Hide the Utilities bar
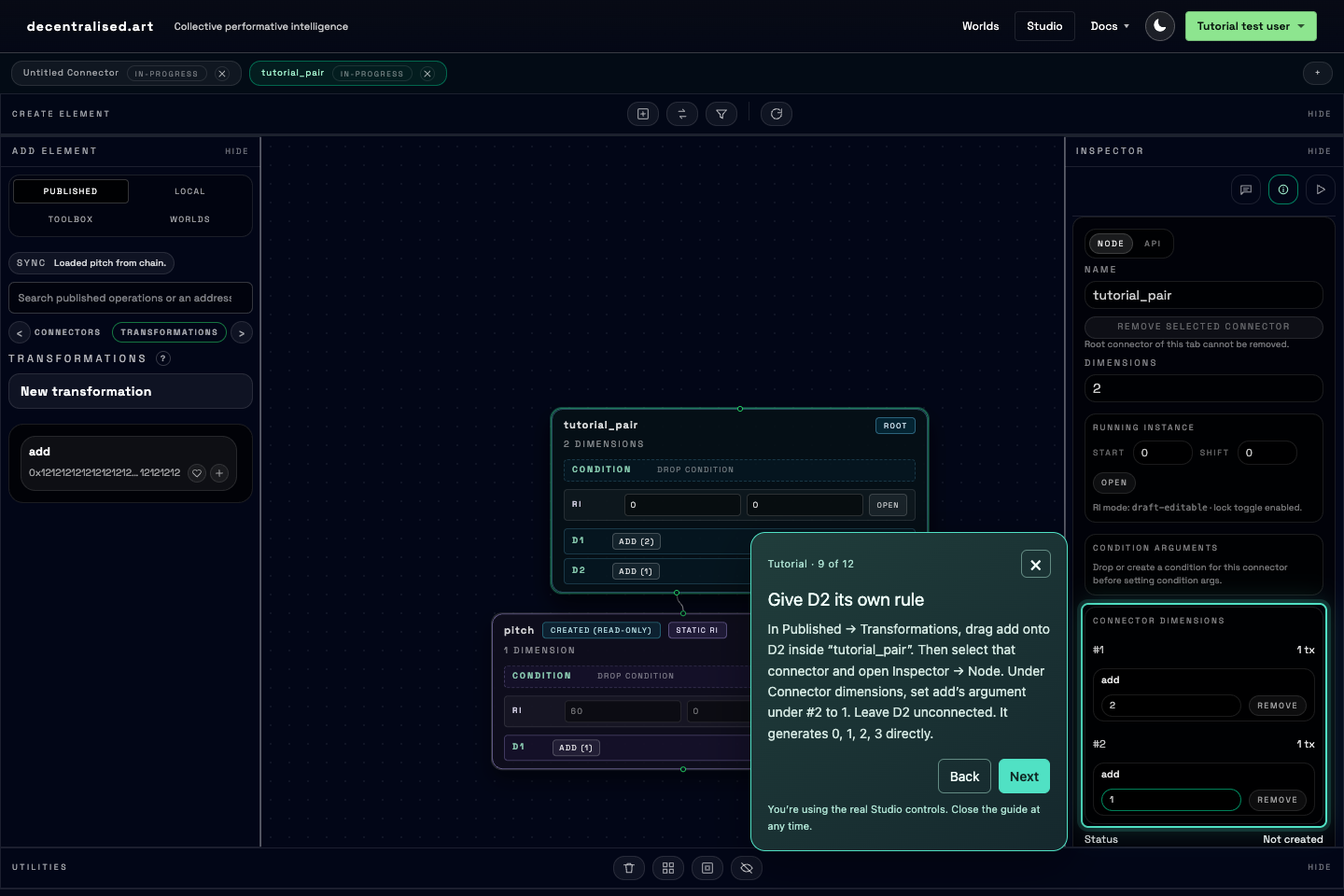The width and height of the screenshot is (1344, 896). [x=1320, y=867]
